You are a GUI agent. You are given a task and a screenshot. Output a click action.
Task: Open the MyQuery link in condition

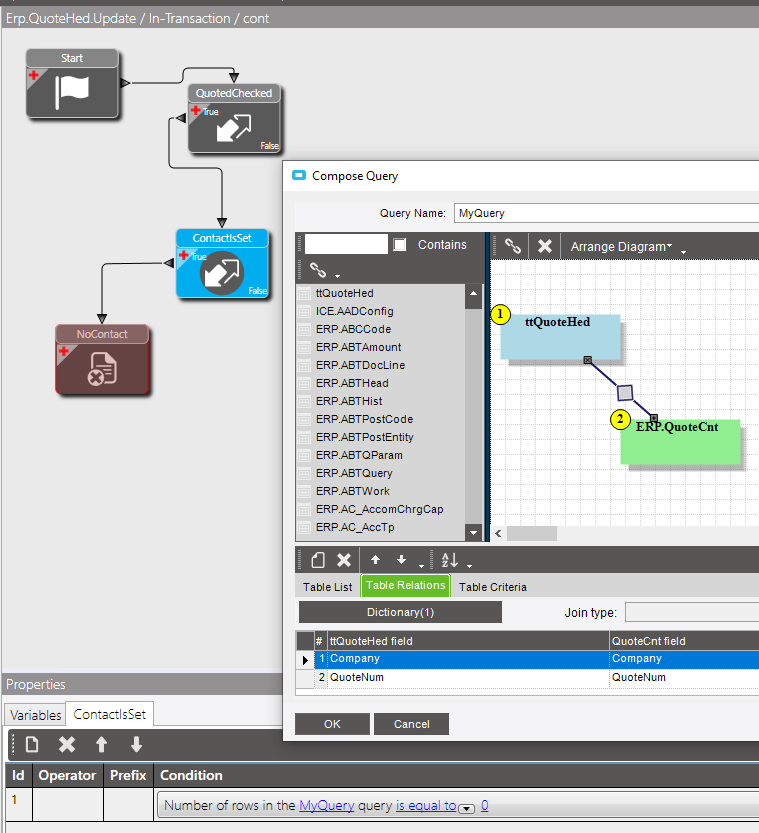tap(327, 805)
